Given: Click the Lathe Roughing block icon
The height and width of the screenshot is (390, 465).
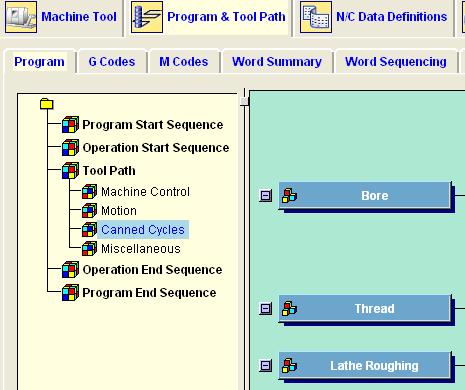Looking at the screenshot, I should [x=289, y=366].
